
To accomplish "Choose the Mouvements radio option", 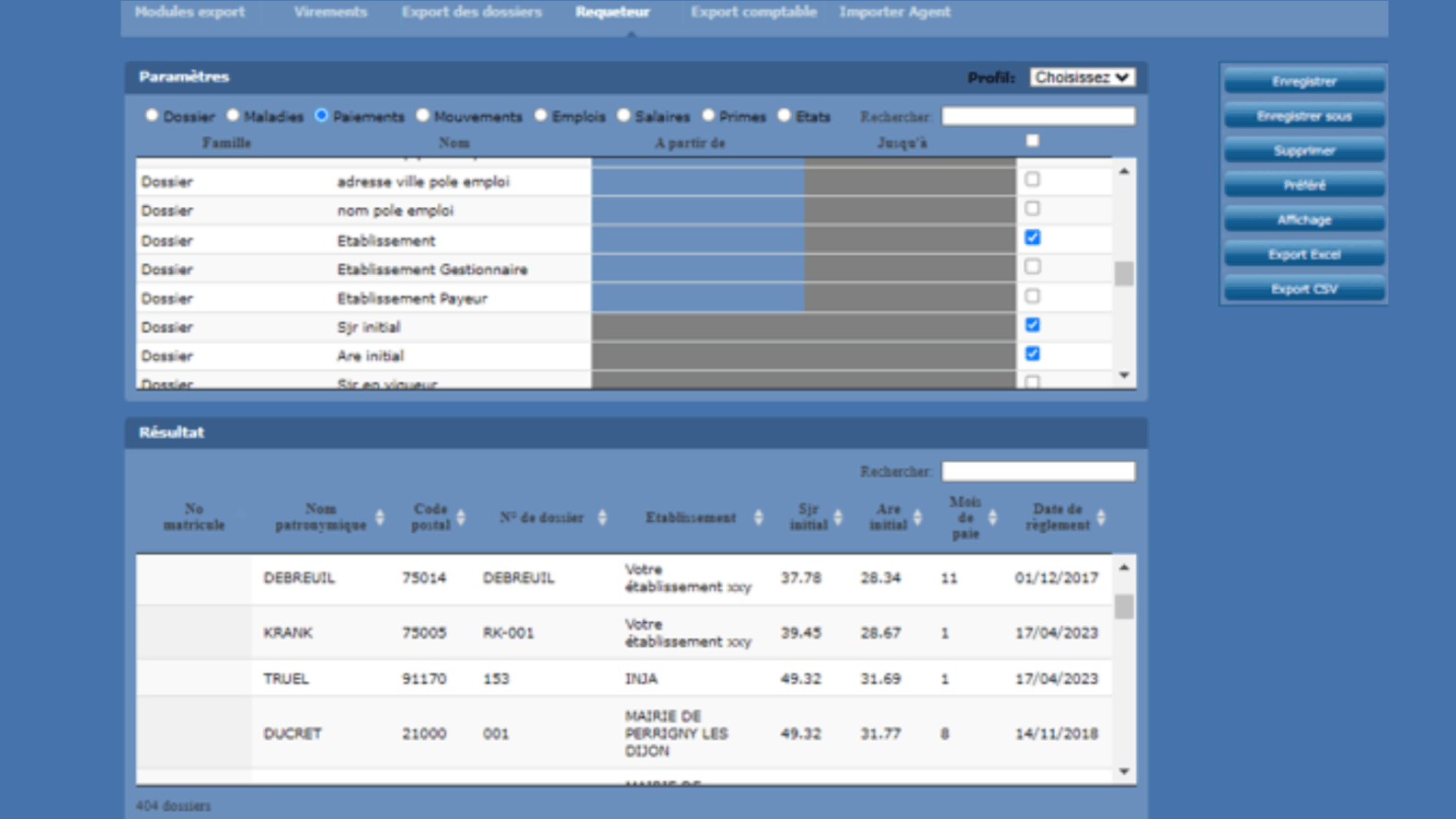I will click(x=422, y=116).
